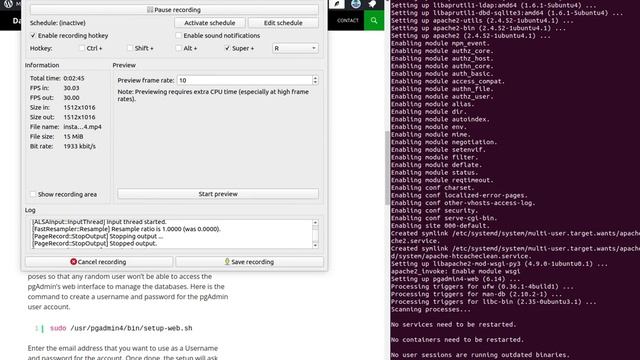Click terminal line 'Setting up pgadmin4-web (6.14)'
Screen dimensions: 640x360
tap(456, 279)
